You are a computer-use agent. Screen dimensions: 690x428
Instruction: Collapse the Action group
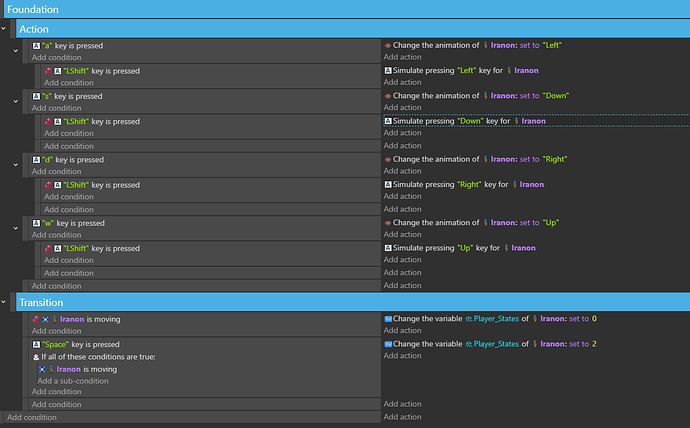4,29
